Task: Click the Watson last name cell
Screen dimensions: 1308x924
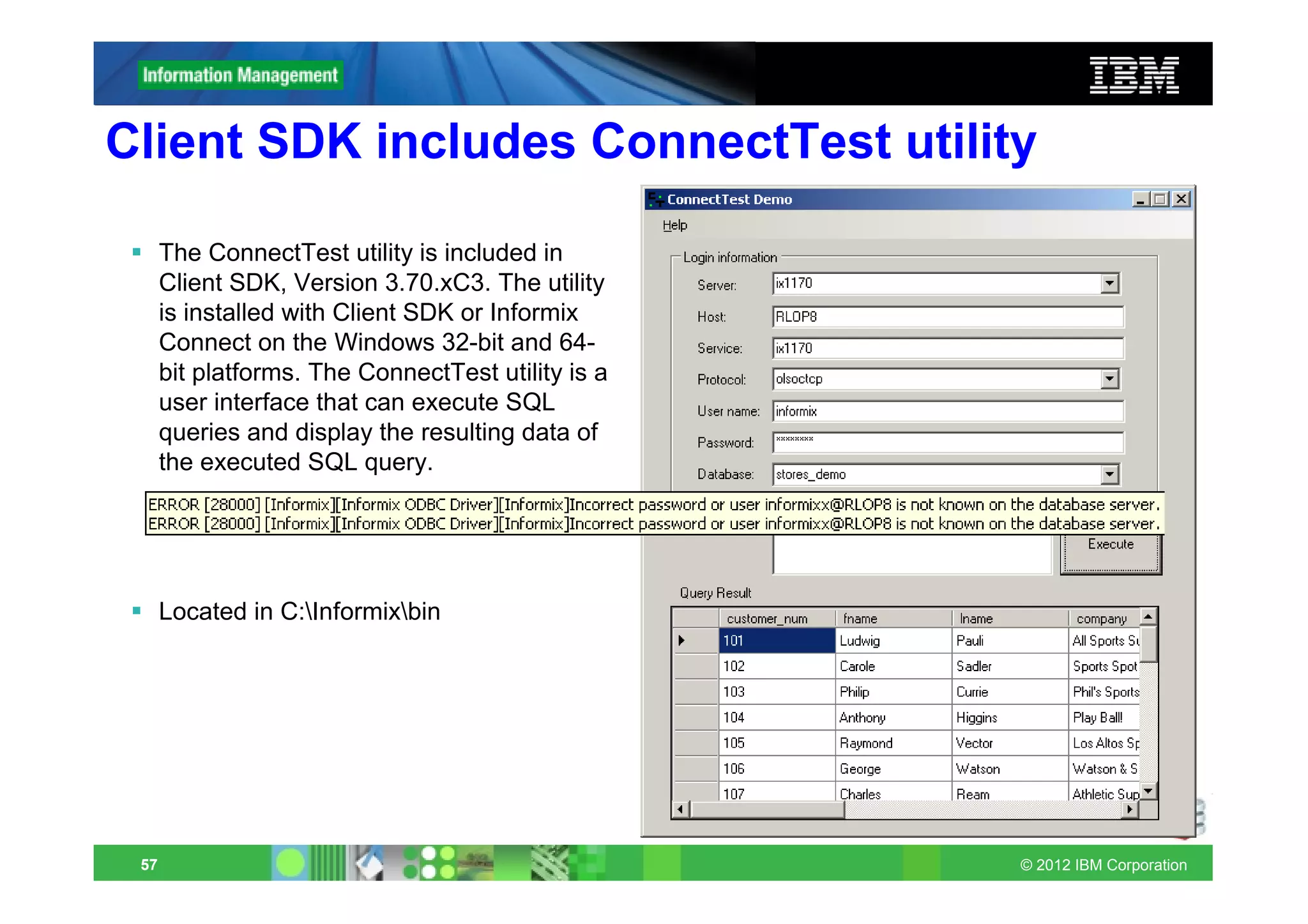Action: tap(1010, 769)
